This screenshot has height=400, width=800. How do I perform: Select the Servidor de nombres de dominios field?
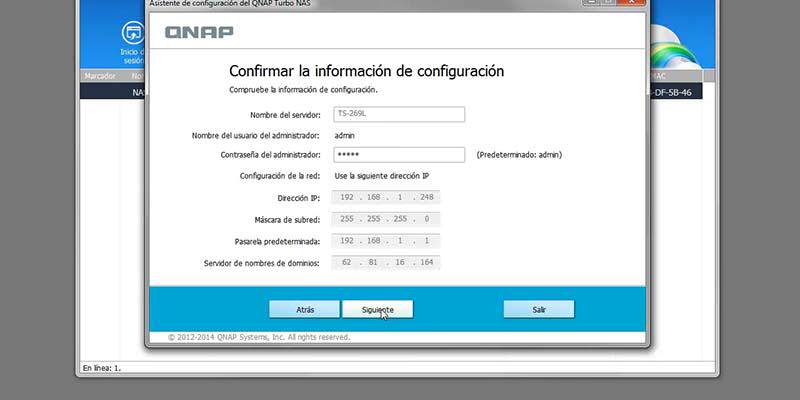coord(386,263)
